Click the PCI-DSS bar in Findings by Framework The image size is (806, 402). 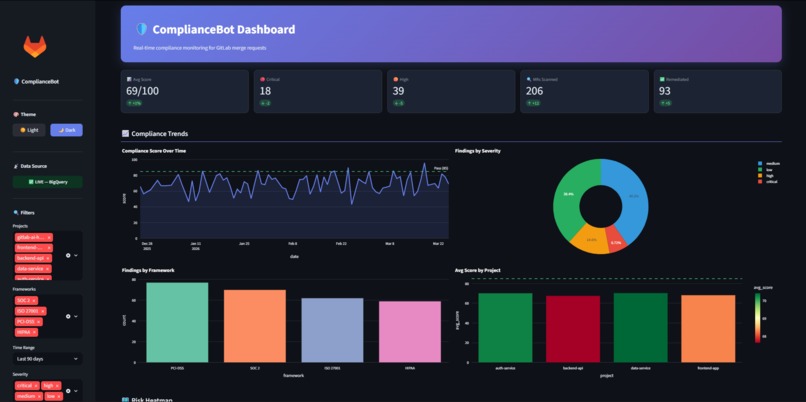point(177,322)
